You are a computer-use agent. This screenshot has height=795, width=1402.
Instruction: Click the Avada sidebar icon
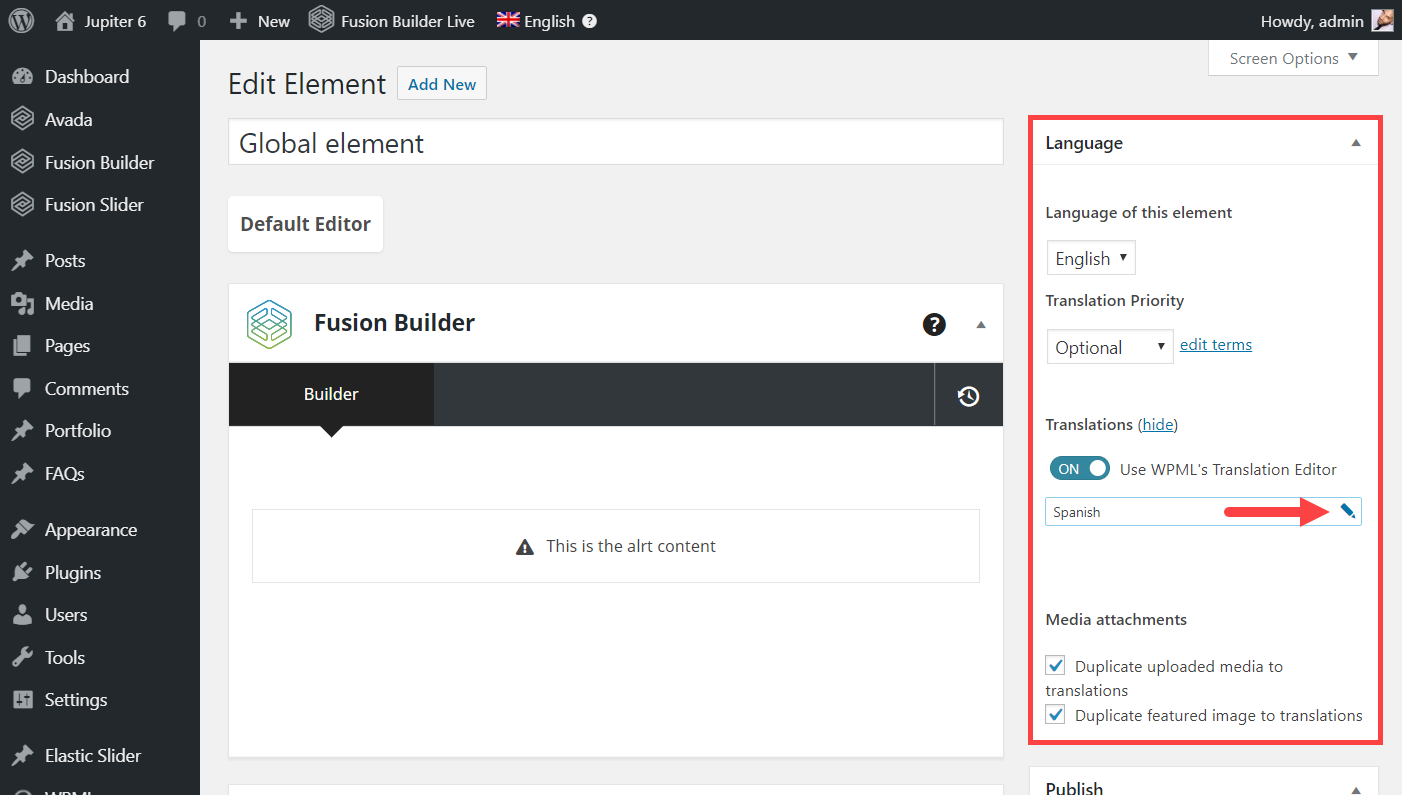22,120
